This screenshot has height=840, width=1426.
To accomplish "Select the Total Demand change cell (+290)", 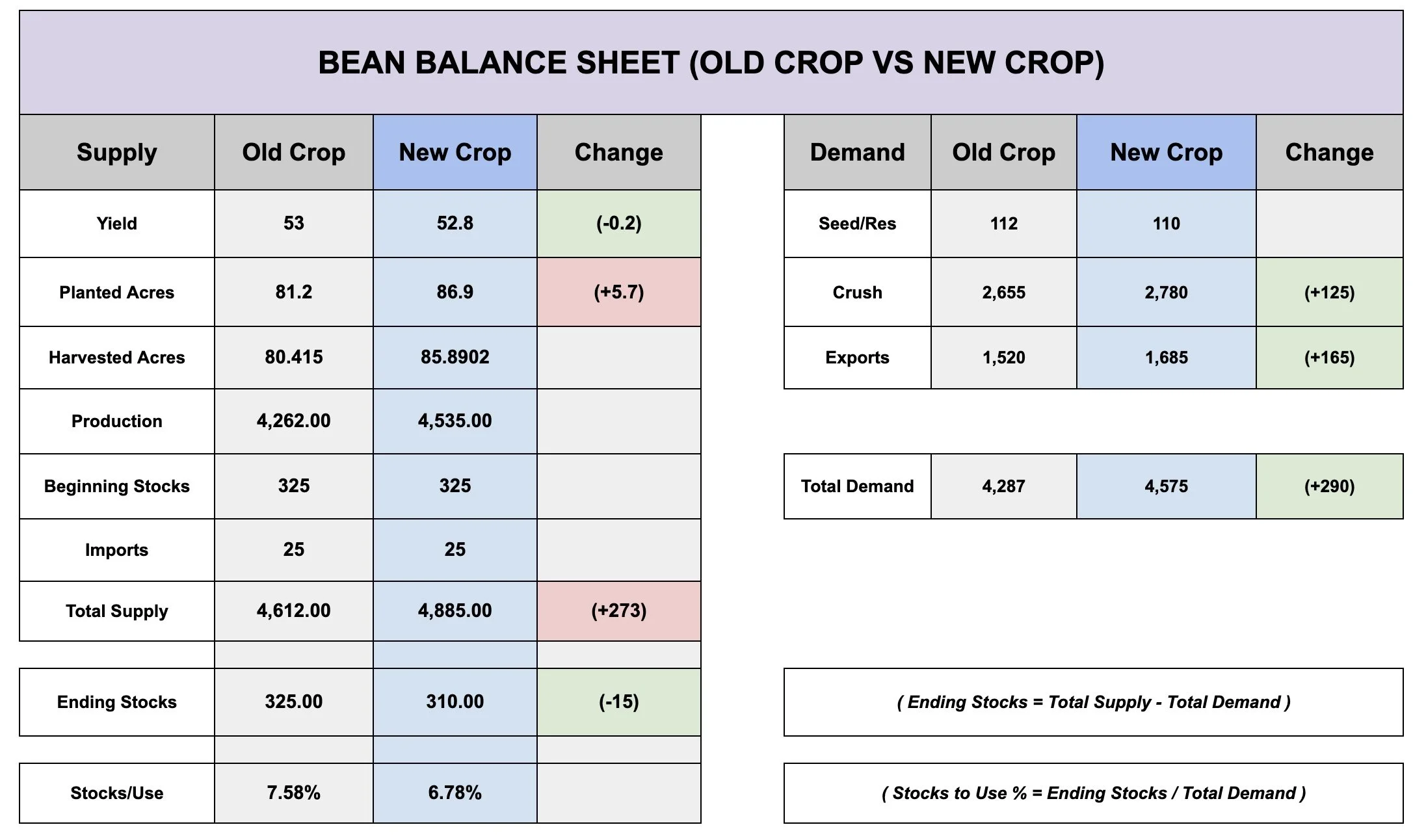I will [x=1330, y=486].
